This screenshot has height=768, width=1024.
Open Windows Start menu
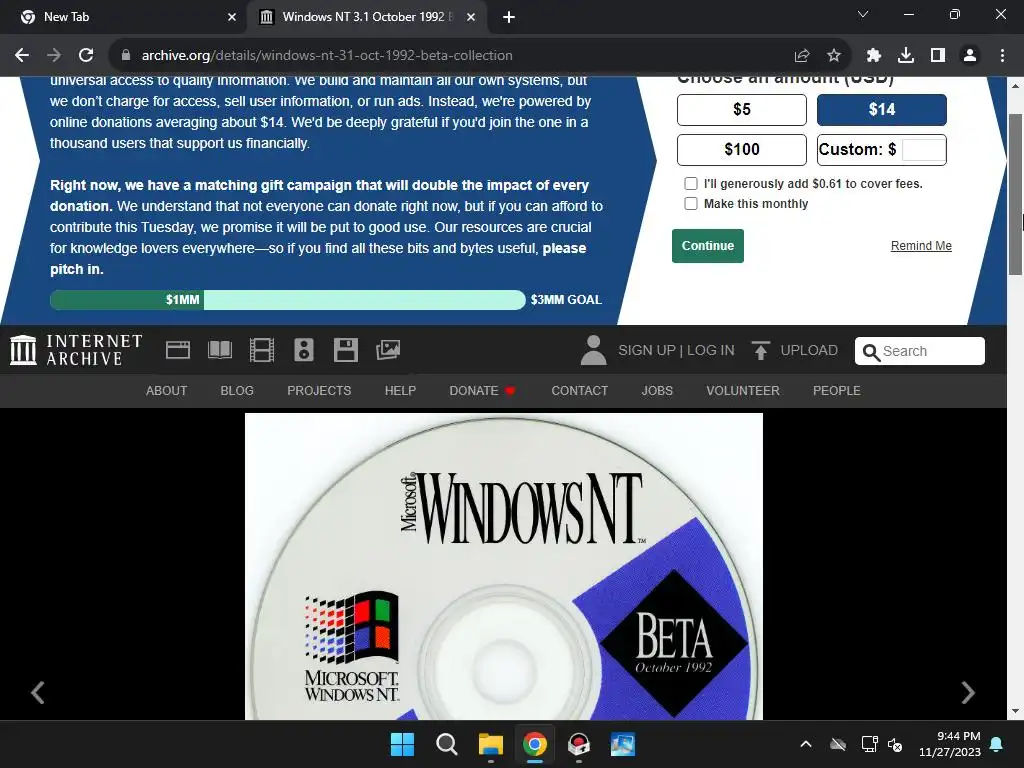(x=402, y=744)
